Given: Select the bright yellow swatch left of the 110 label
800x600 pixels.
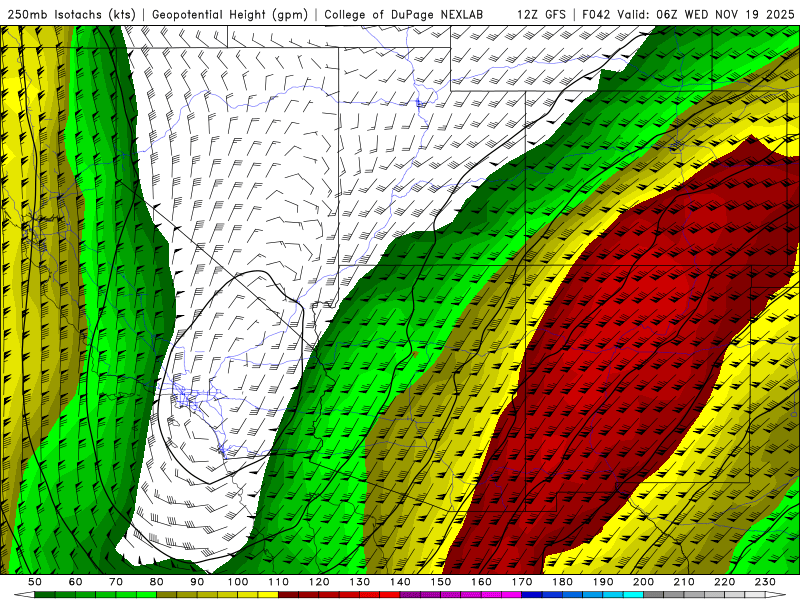Looking at the screenshot, I should (268, 595).
